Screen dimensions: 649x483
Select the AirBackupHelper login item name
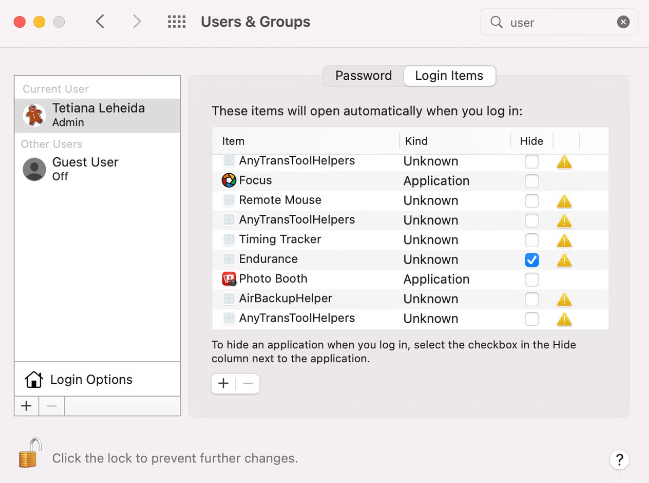point(286,298)
